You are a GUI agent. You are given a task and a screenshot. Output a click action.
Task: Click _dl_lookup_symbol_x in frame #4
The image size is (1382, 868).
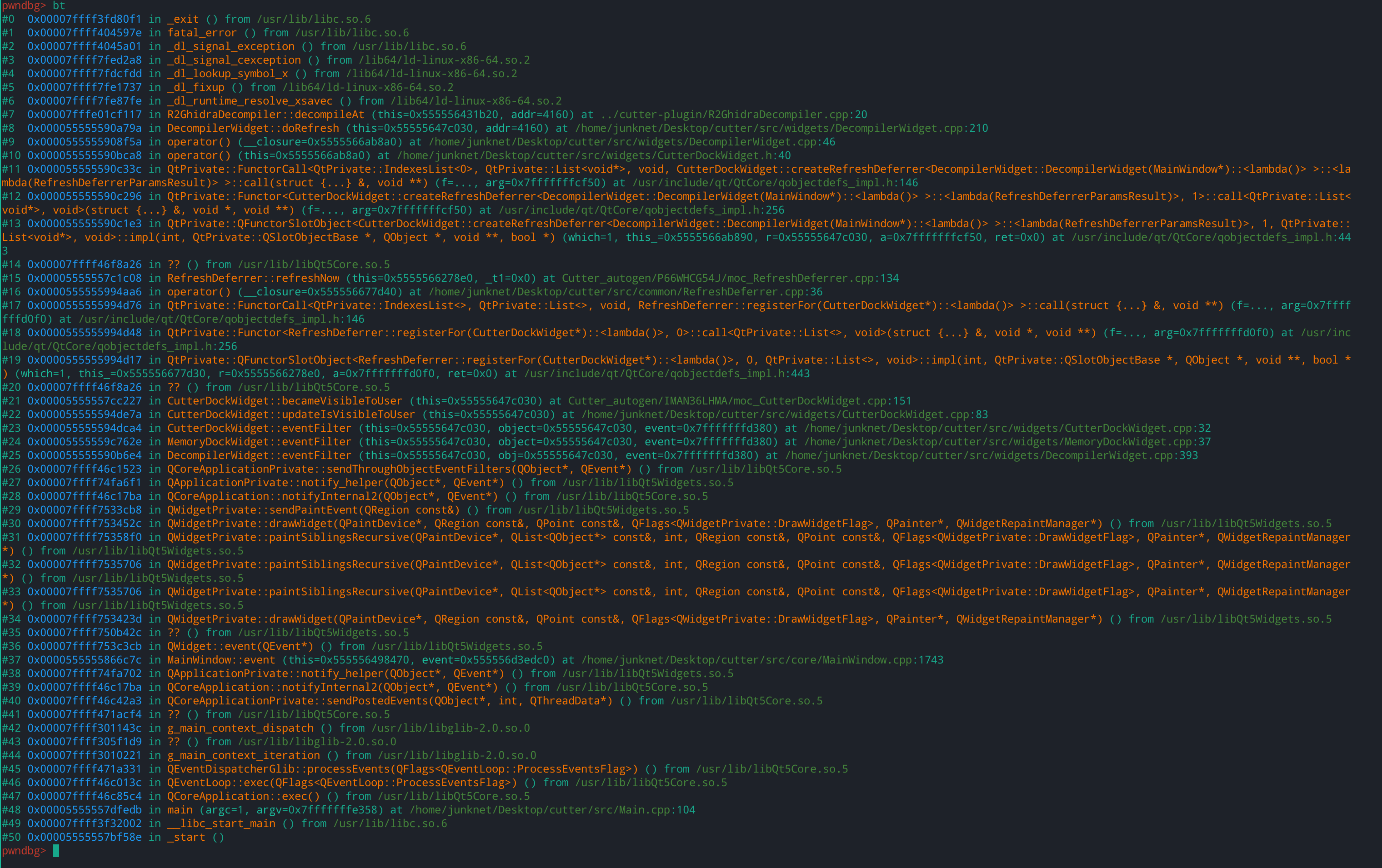tap(228, 74)
